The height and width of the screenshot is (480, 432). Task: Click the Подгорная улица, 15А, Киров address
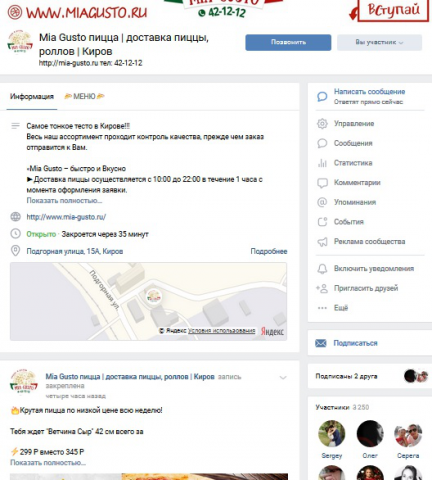point(75,251)
